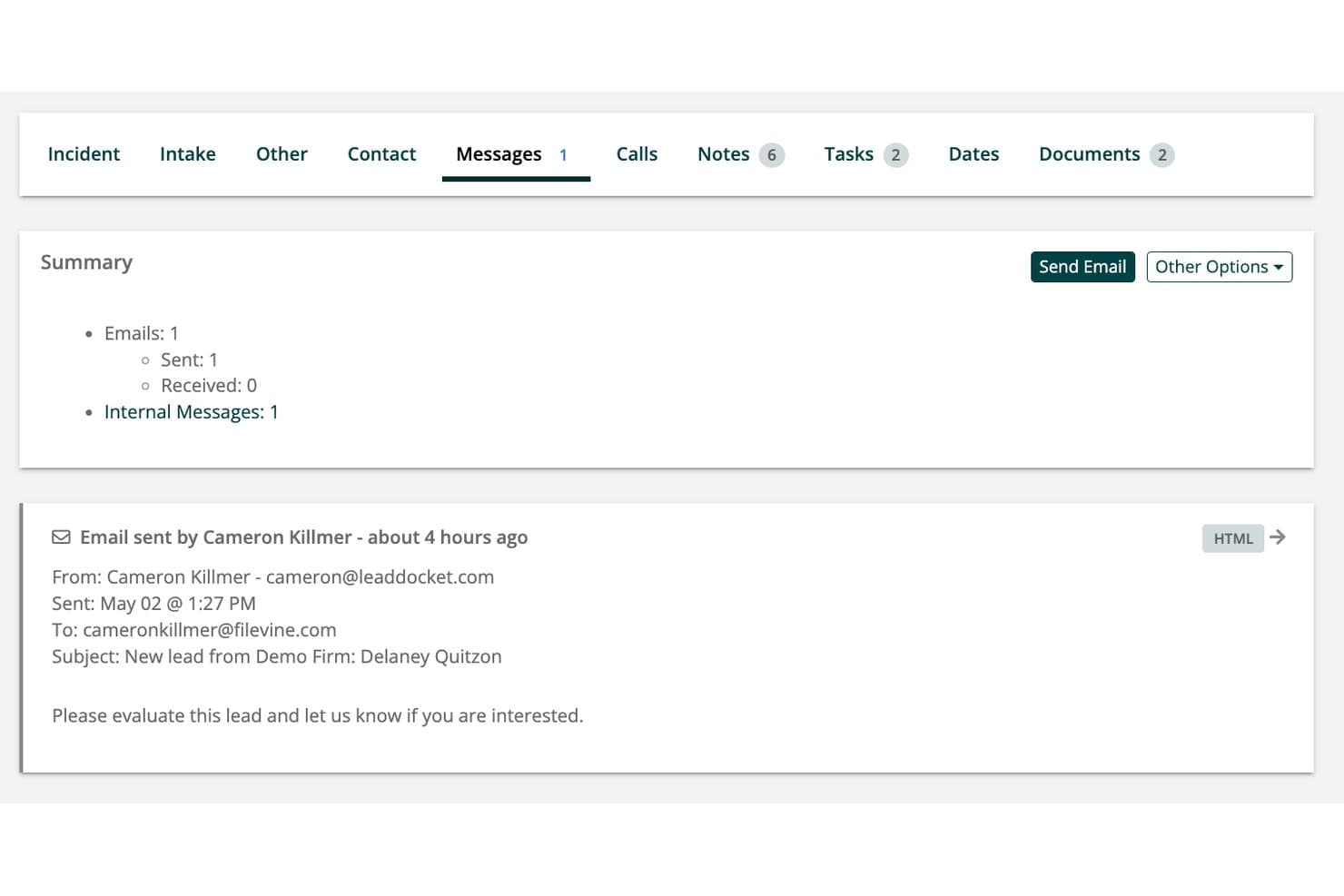This screenshot has width=1344, height=896.
Task: Click the Tasks count badge 2
Action: click(x=895, y=155)
